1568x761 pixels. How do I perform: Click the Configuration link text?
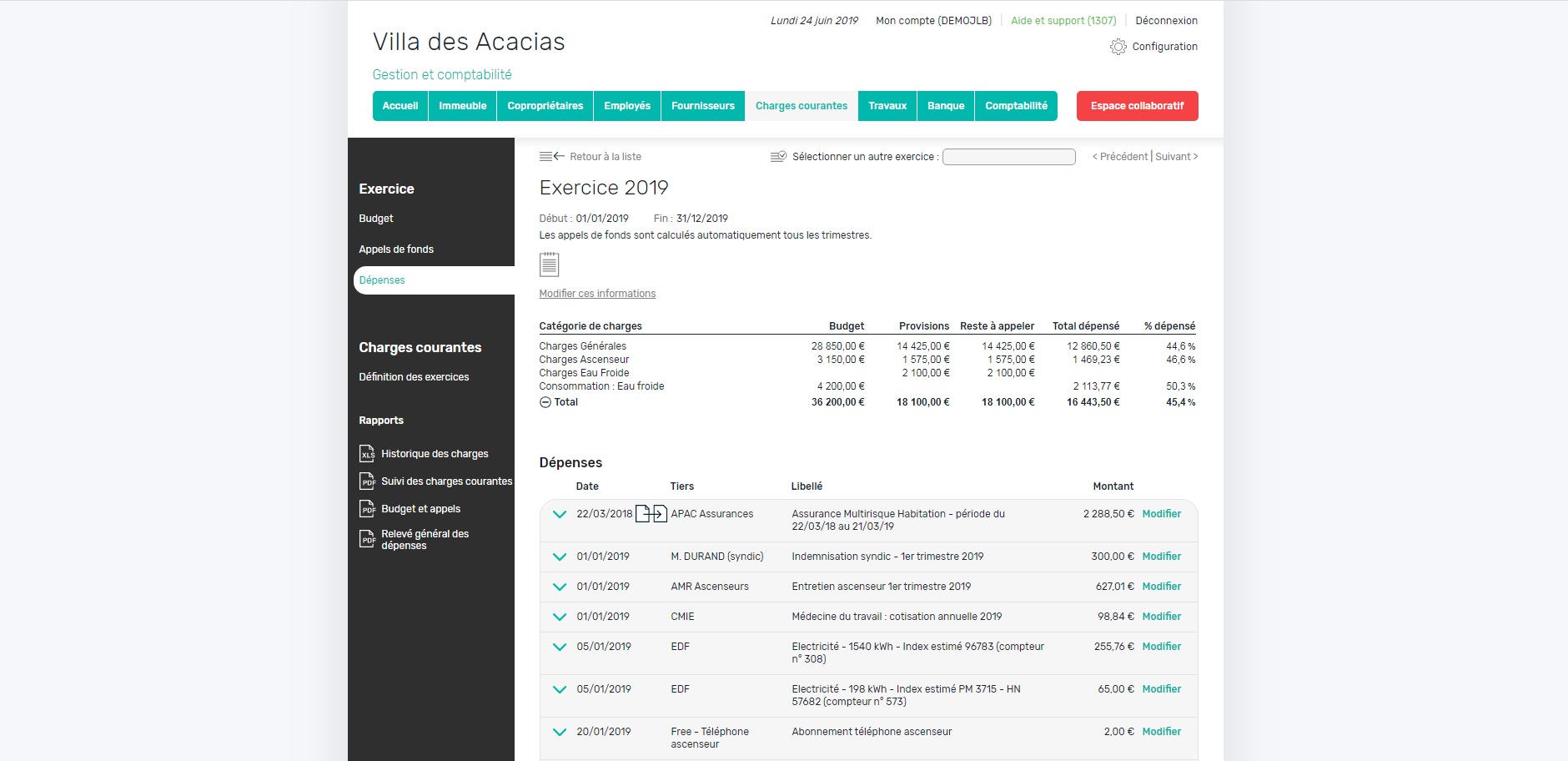pyautogui.click(x=1164, y=47)
